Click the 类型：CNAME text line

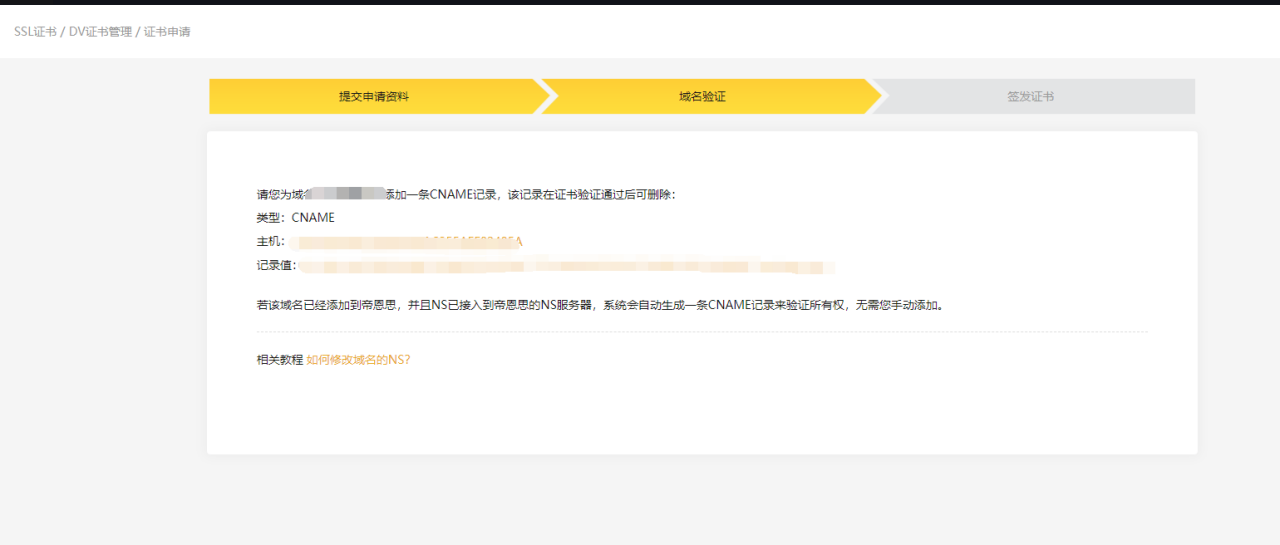pyautogui.click(x=295, y=218)
